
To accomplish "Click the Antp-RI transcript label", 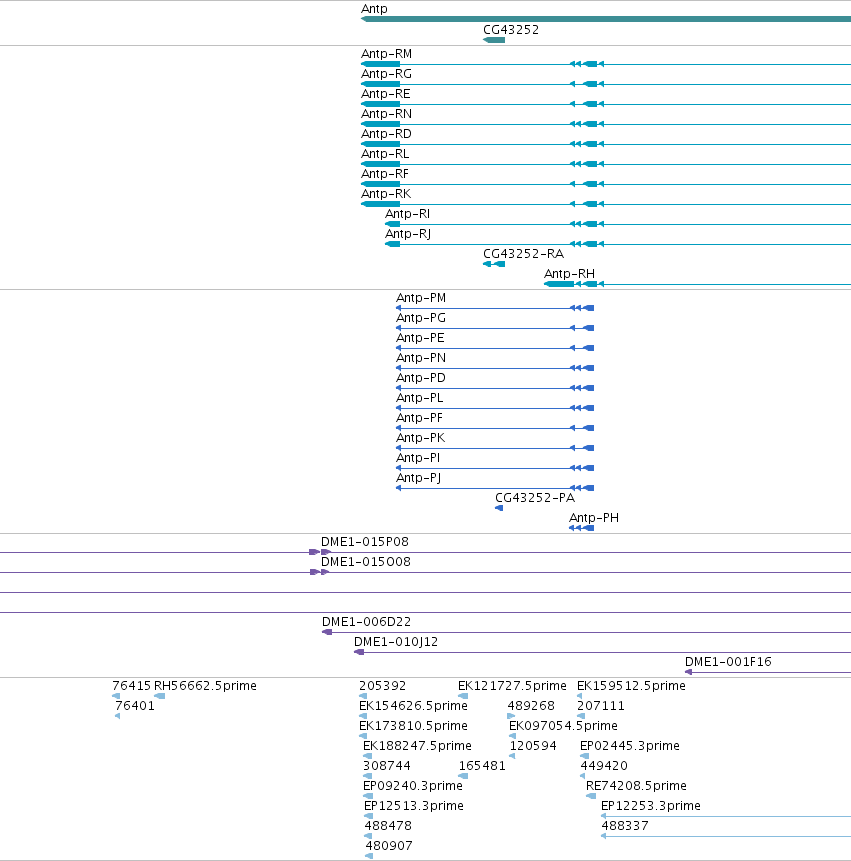I will pyautogui.click(x=407, y=214).
